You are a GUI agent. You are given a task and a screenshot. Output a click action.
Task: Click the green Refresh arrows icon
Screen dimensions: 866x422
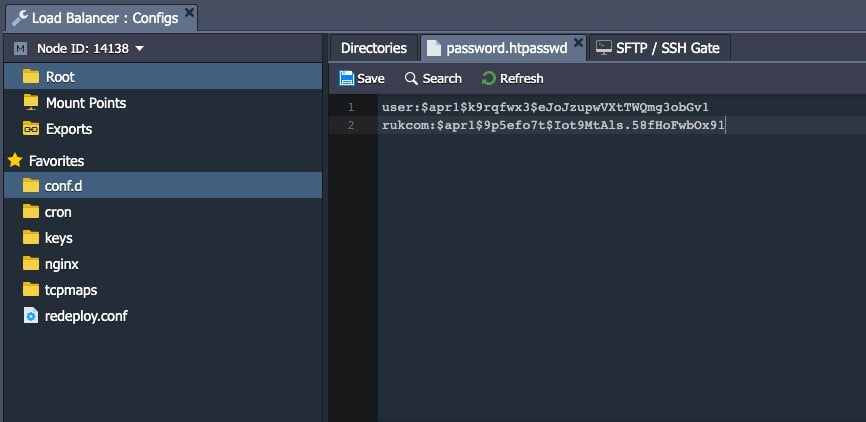pos(488,78)
